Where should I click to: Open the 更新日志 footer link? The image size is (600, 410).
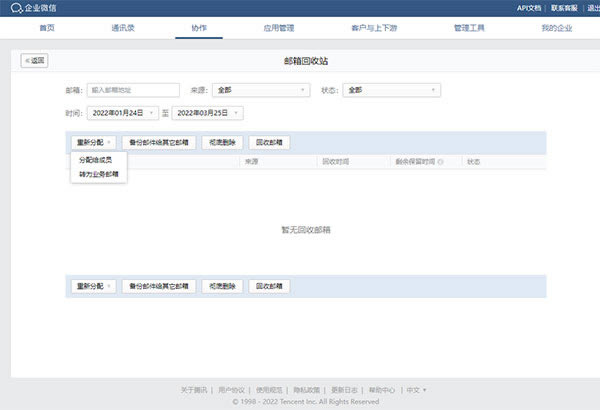[344, 390]
